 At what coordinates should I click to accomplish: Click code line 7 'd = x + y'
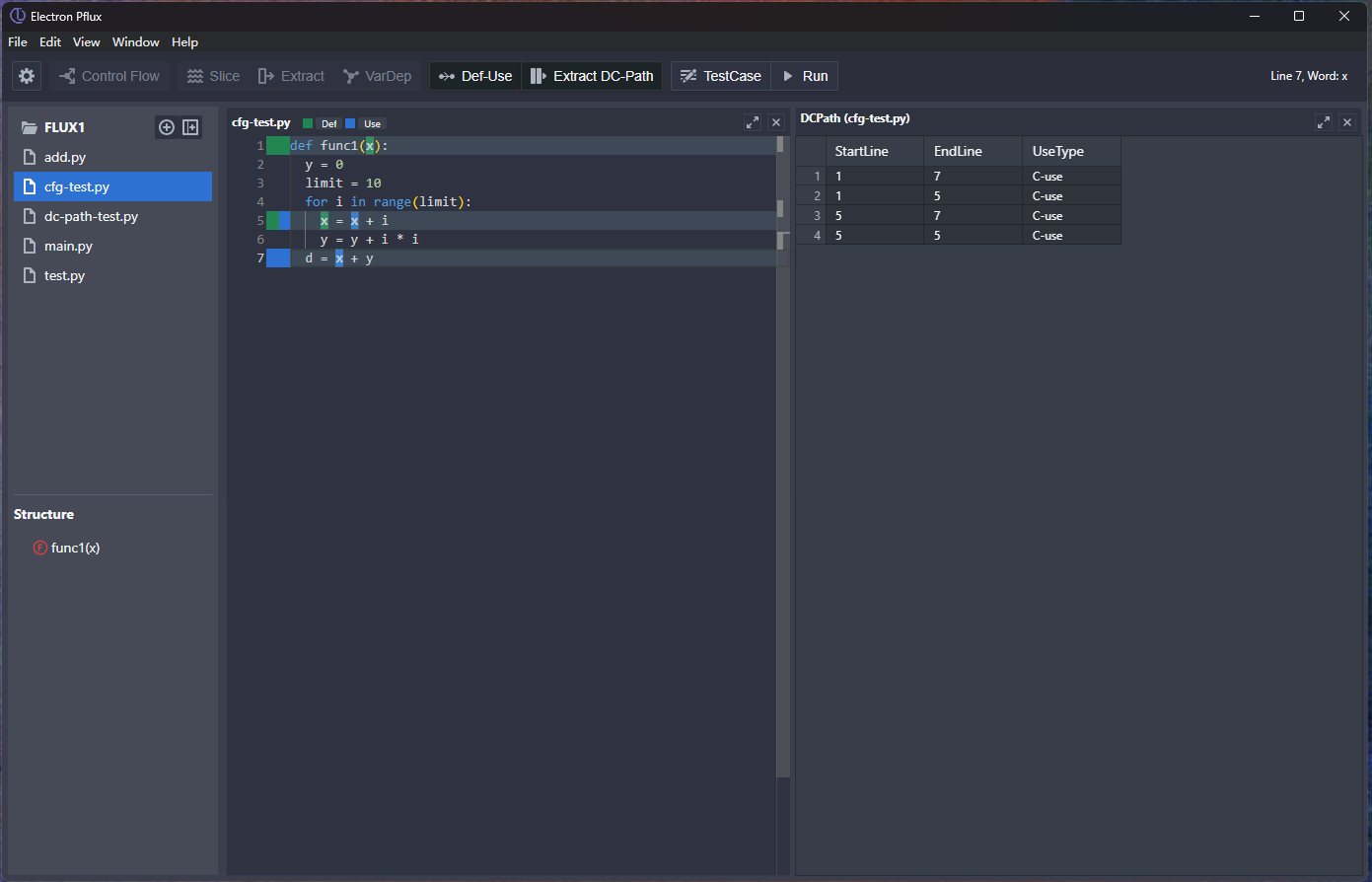click(339, 257)
